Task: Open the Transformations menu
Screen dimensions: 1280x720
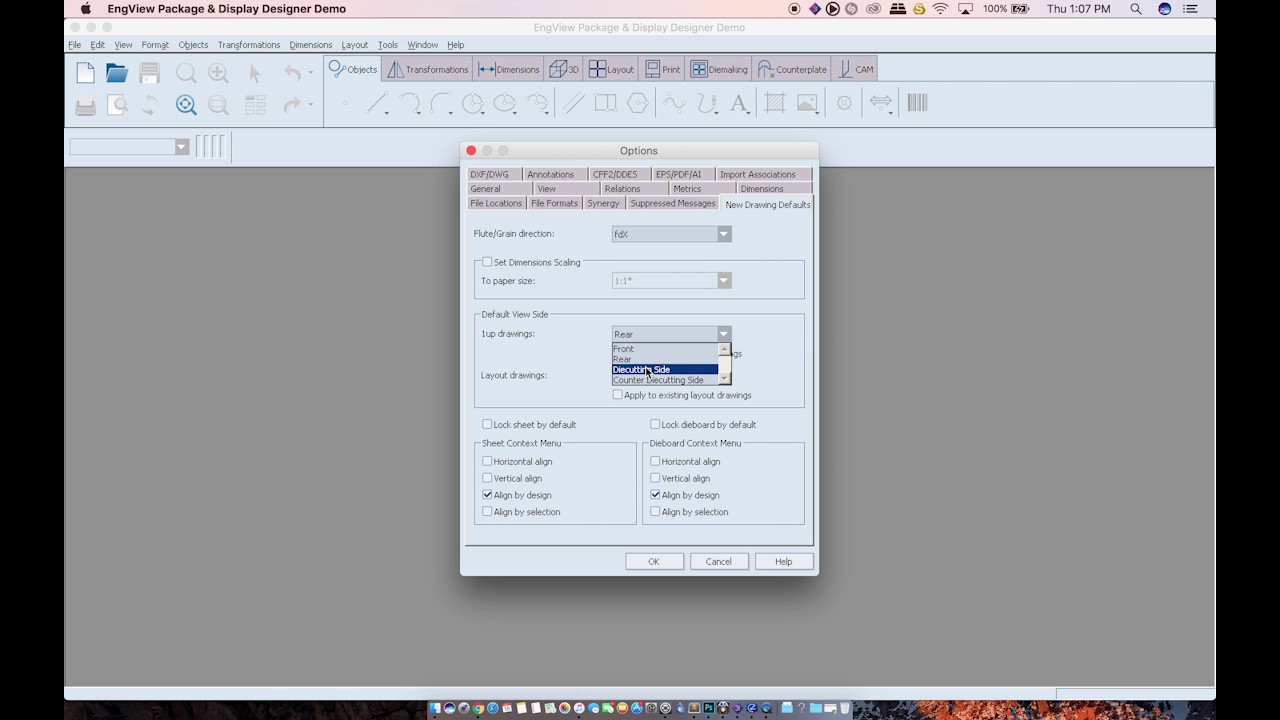Action: [x=249, y=45]
